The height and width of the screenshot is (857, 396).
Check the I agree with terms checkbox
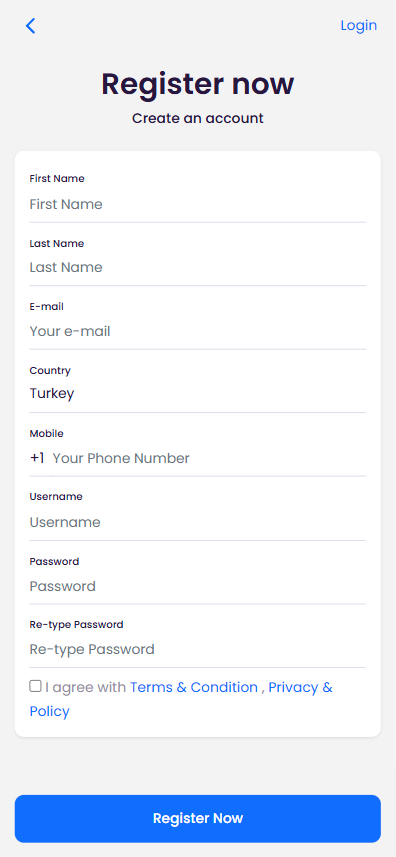(x=35, y=686)
